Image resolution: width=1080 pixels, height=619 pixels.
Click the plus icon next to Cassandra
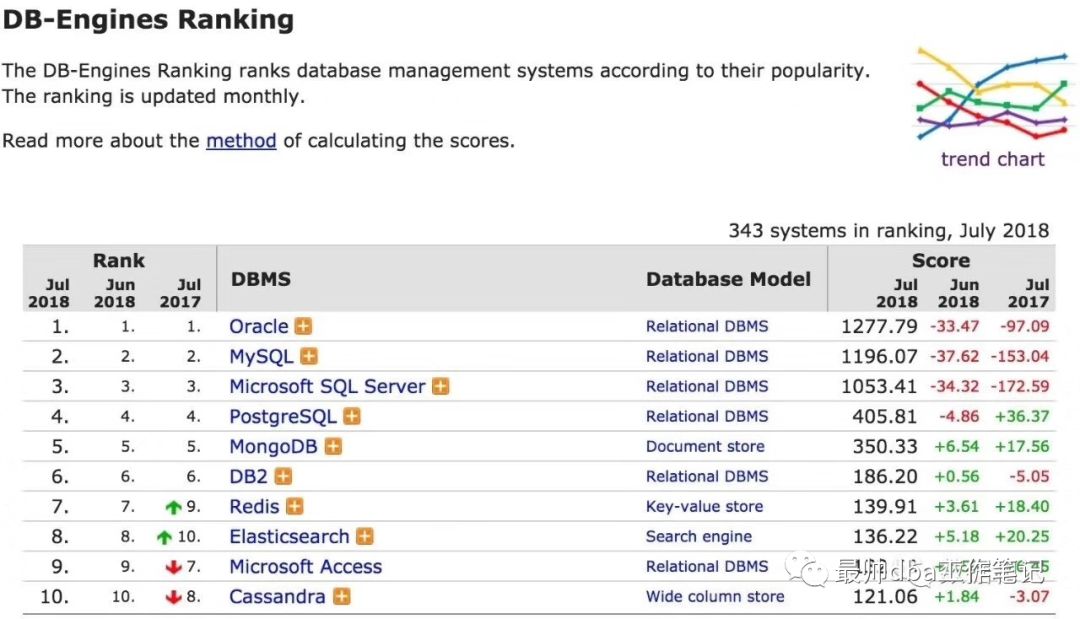[341, 597]
